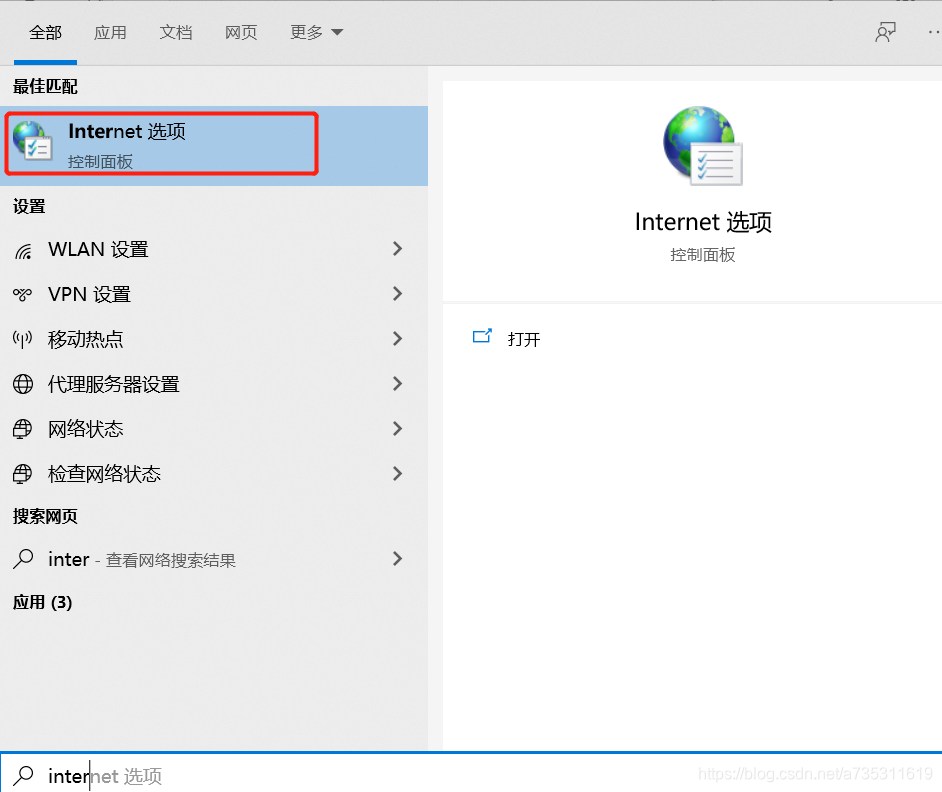Click the large Internet 选项 preview icon
The image size is (942, 792).
703,146
